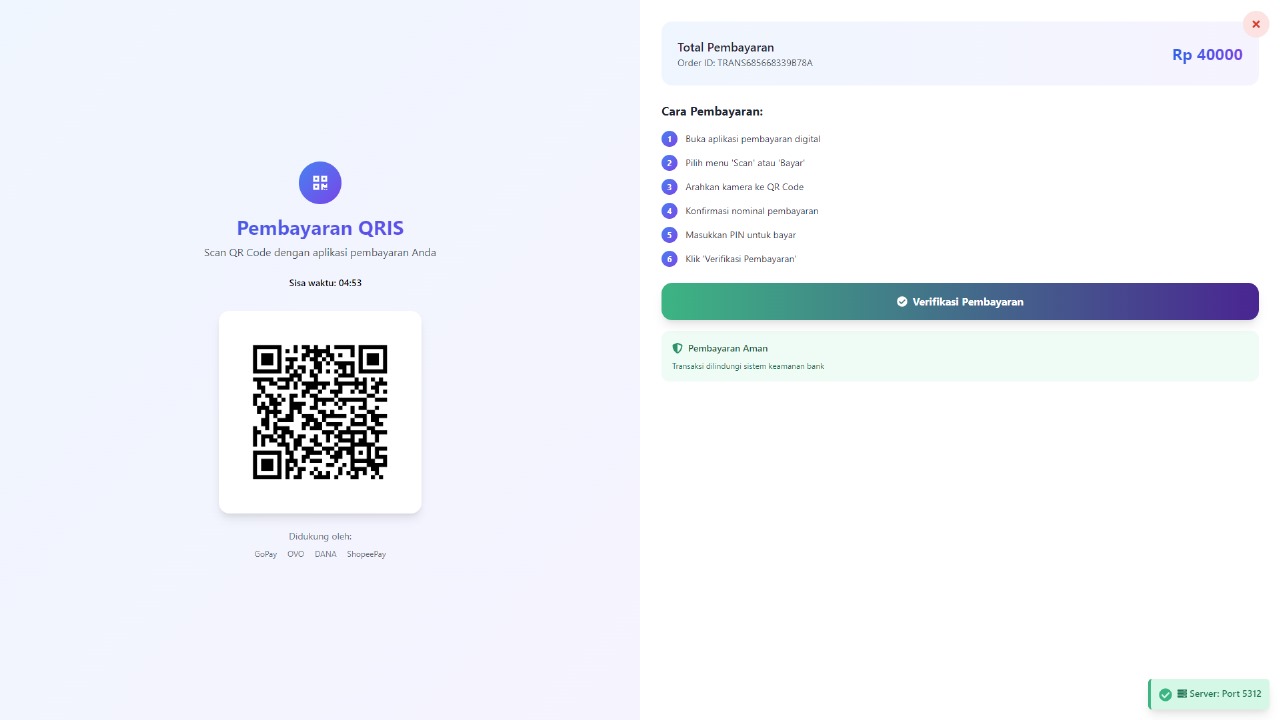Click the step 1 number badge

pos(670,139)
